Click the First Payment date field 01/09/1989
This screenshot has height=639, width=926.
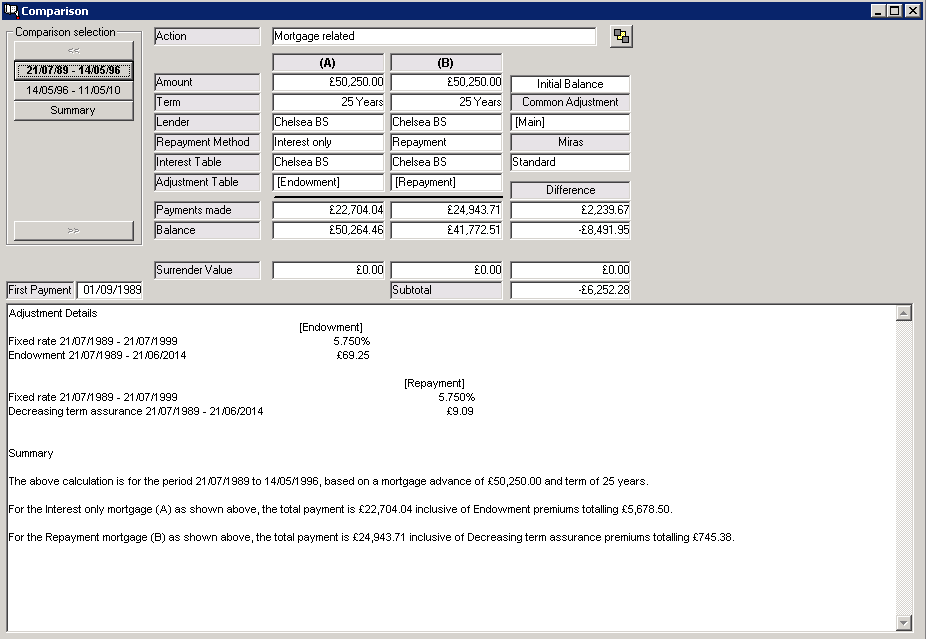click(x=110, y=290)
